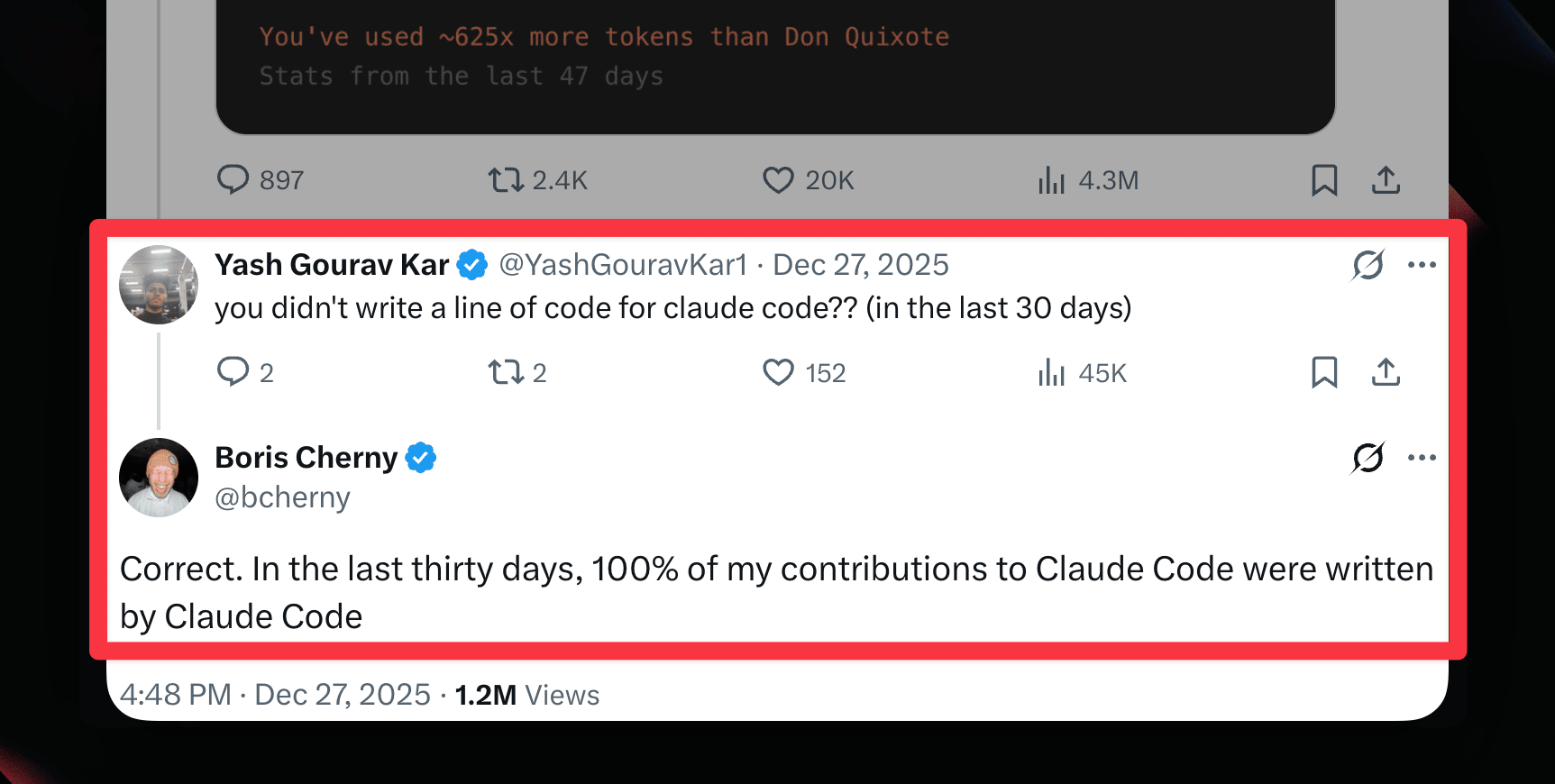The width and height of the screenshot is (1555, 784).
Task: Repost the top tweet showing 2.4K
Action: [506, 180]
